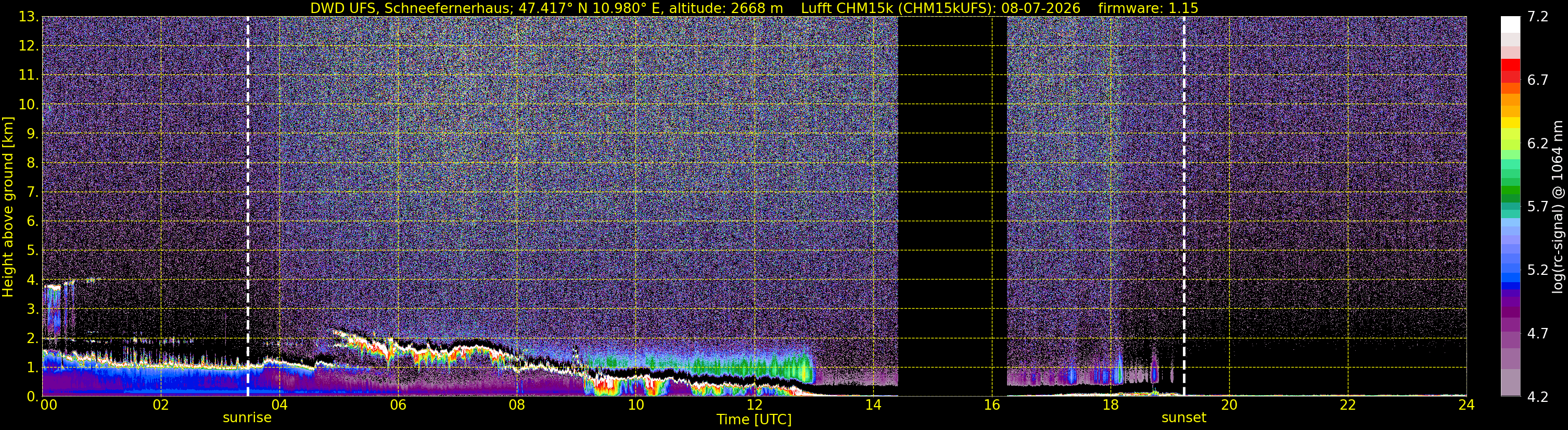Click the time axis tick label '18'
The height and width of the screenshot is (430, 1568).
tap(1110, 405)
